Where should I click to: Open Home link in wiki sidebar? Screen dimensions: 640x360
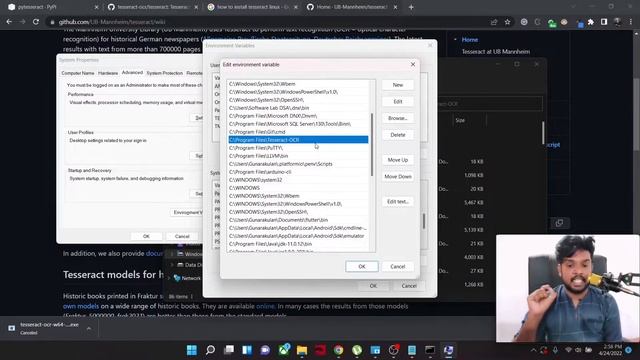[x=469, y=40]
